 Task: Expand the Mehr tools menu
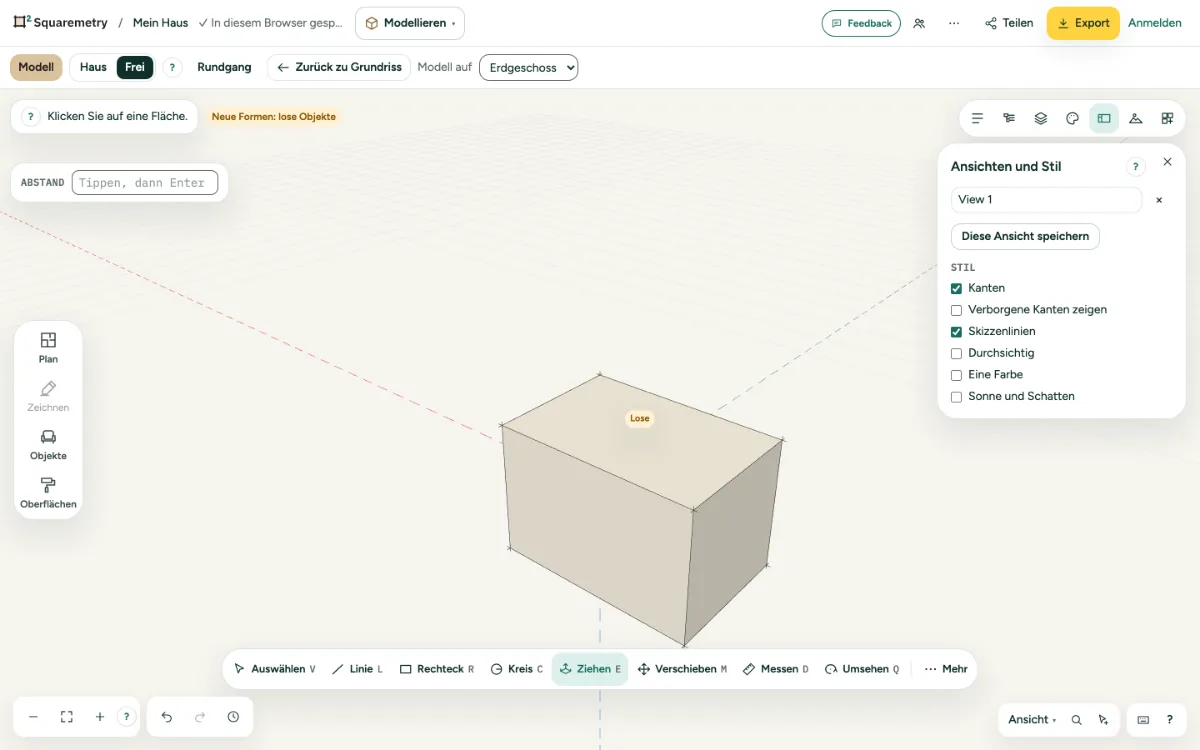tap(946, 669)
